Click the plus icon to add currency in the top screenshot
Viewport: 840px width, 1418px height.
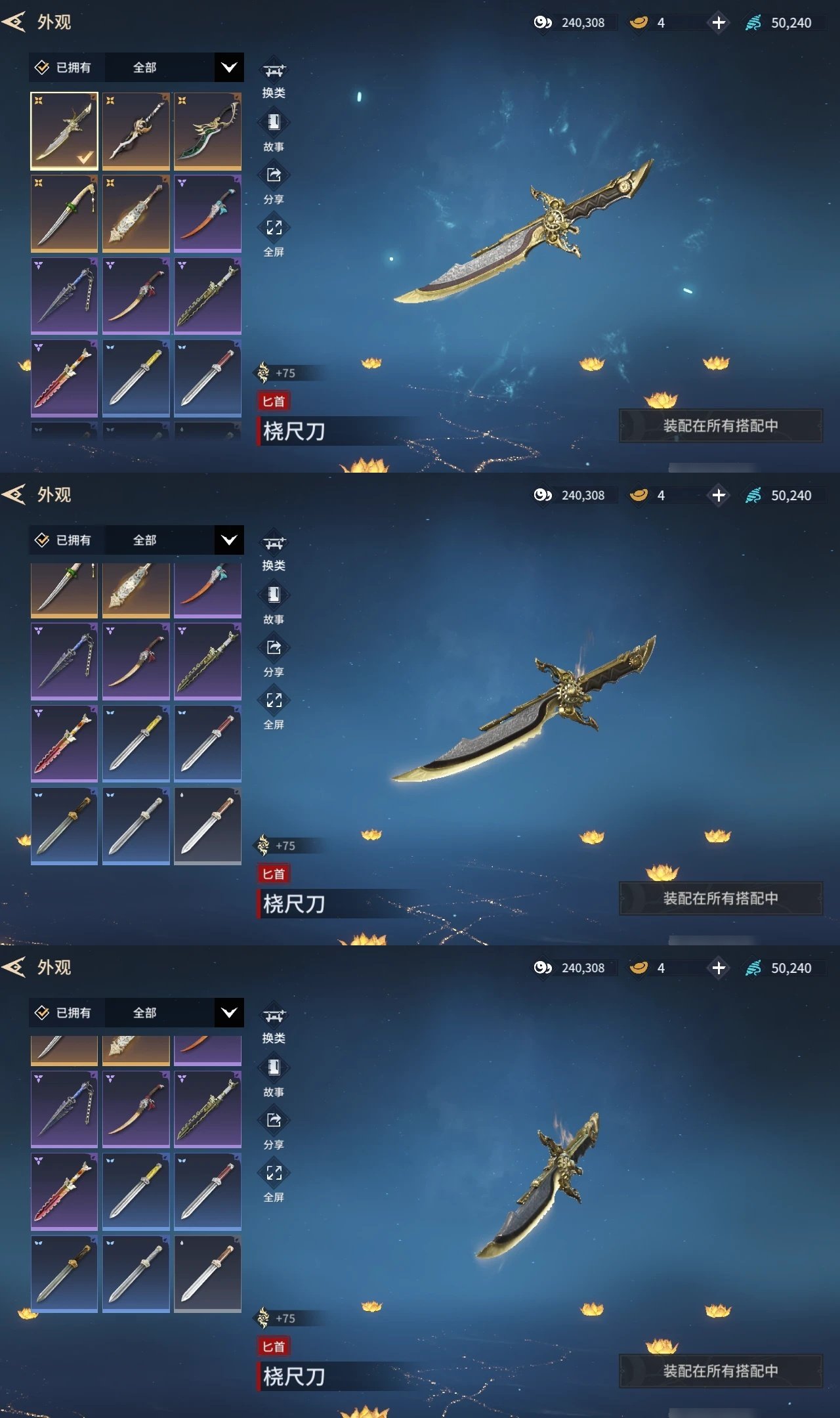point(719,22)
